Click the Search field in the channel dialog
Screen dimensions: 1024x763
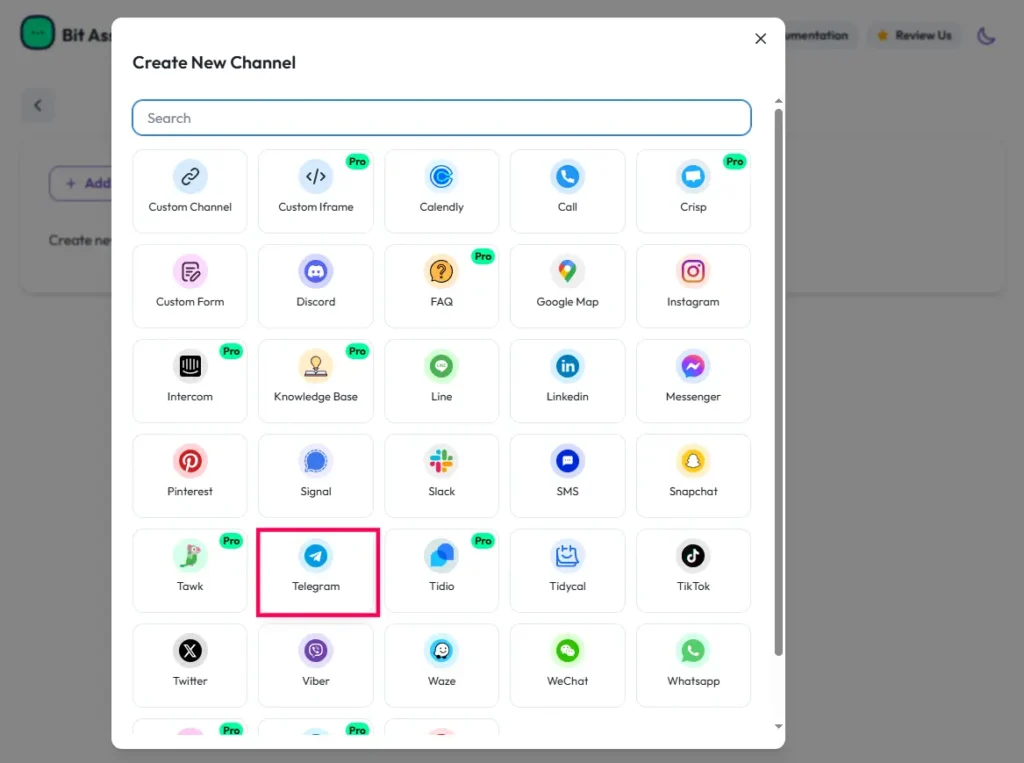click(441, 118)
